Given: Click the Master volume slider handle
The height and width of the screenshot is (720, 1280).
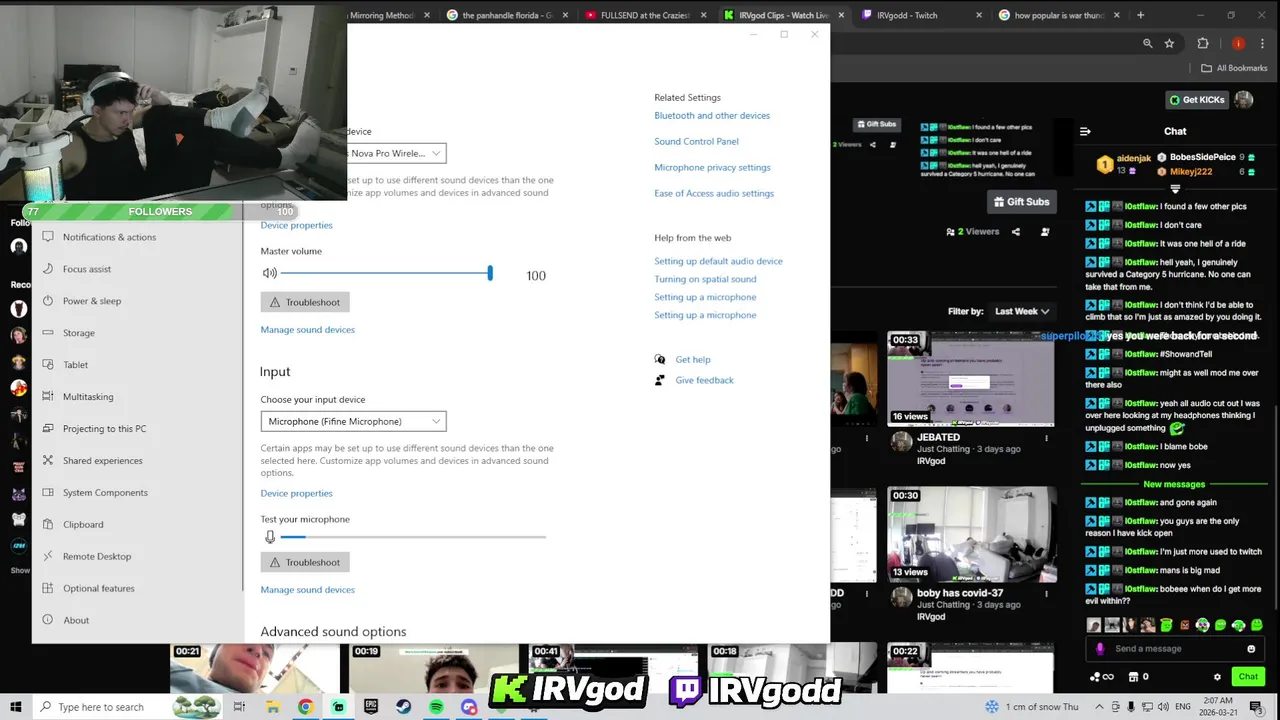Looking at the screenshot, I should 490,273.
